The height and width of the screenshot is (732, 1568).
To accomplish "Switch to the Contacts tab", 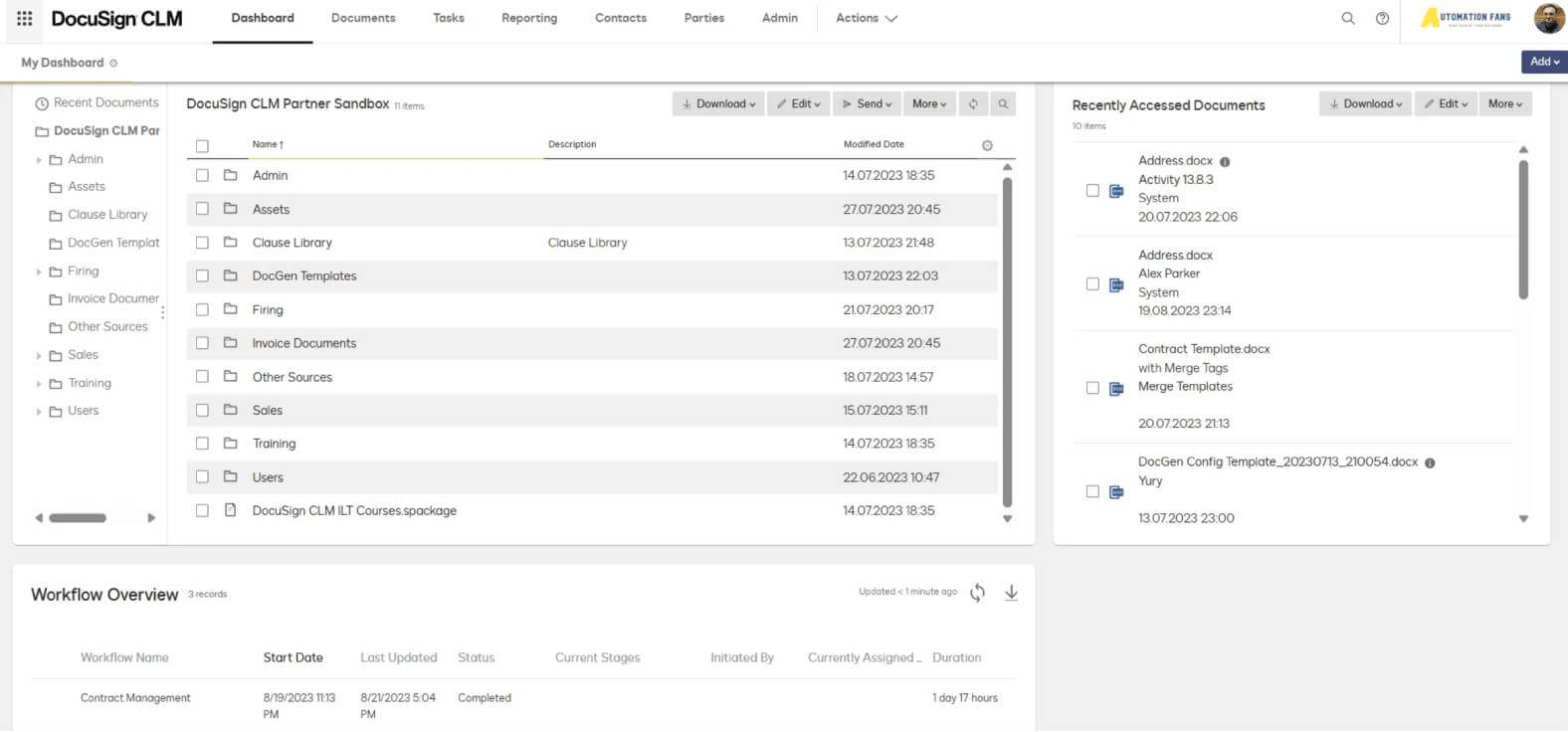I will coord(621,18).
